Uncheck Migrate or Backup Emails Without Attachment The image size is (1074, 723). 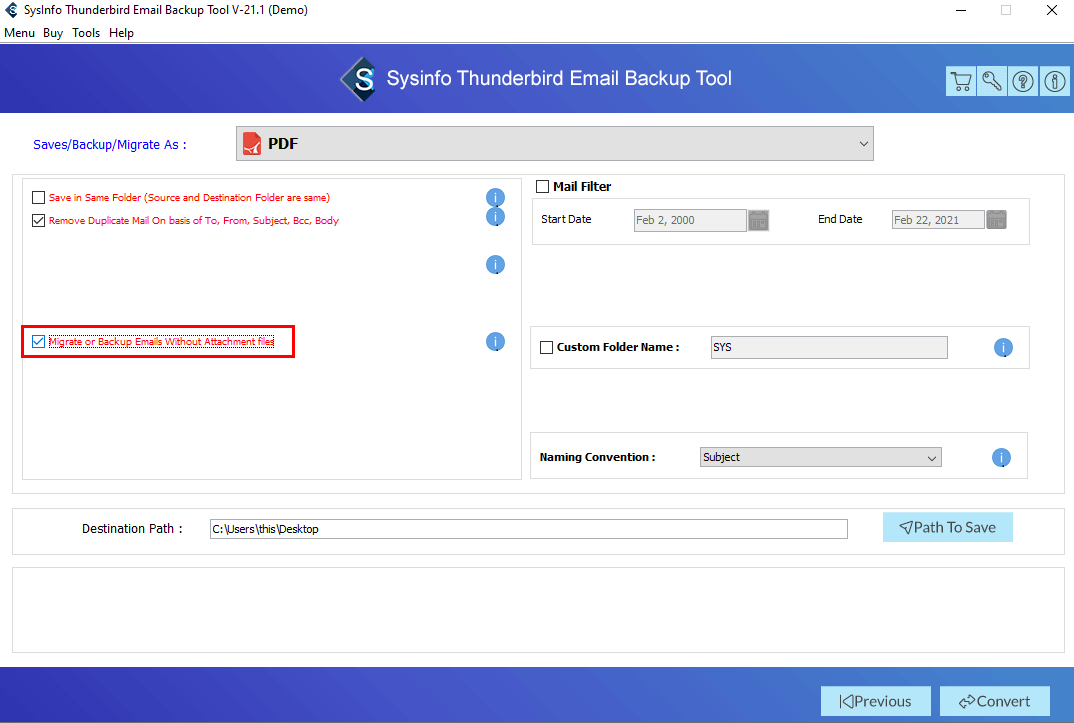pyautogui.click(x=38, y=342)
